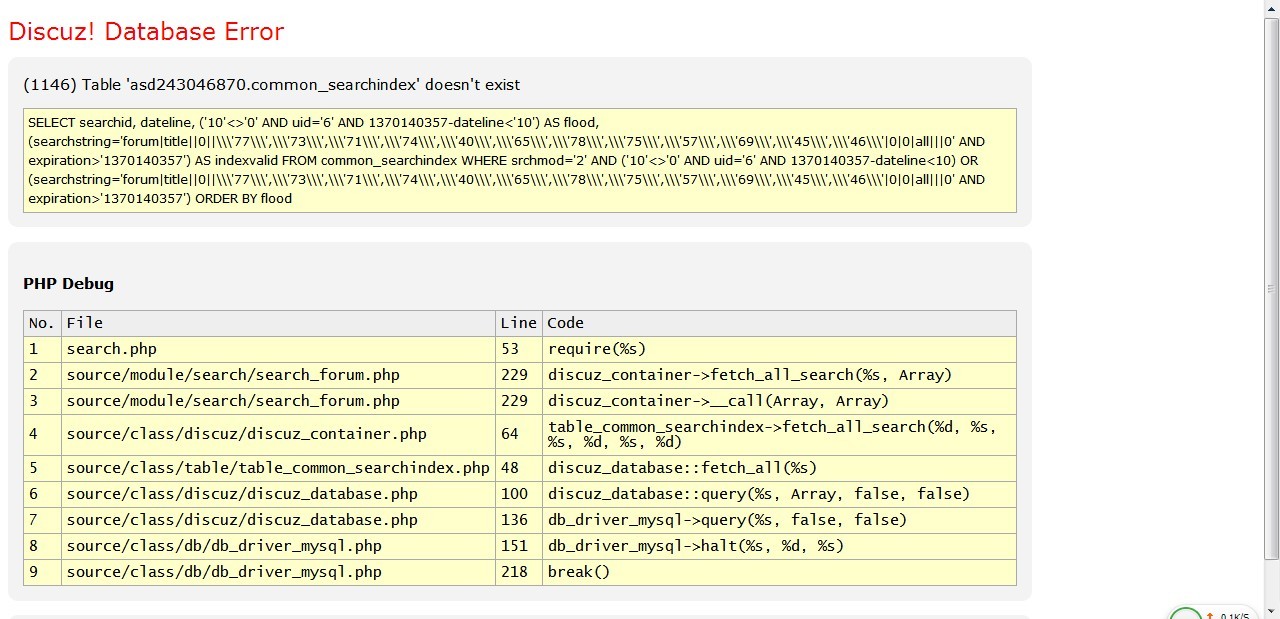
Task: Select search_forum.php file cell in row 3
Action: point(278,401)
